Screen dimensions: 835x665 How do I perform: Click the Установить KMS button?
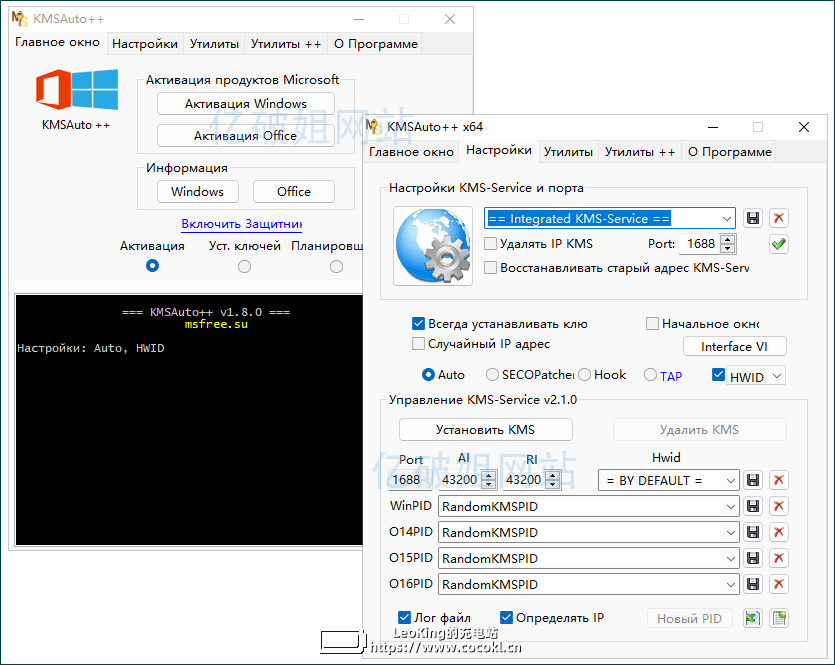click(x=486, y=430)
